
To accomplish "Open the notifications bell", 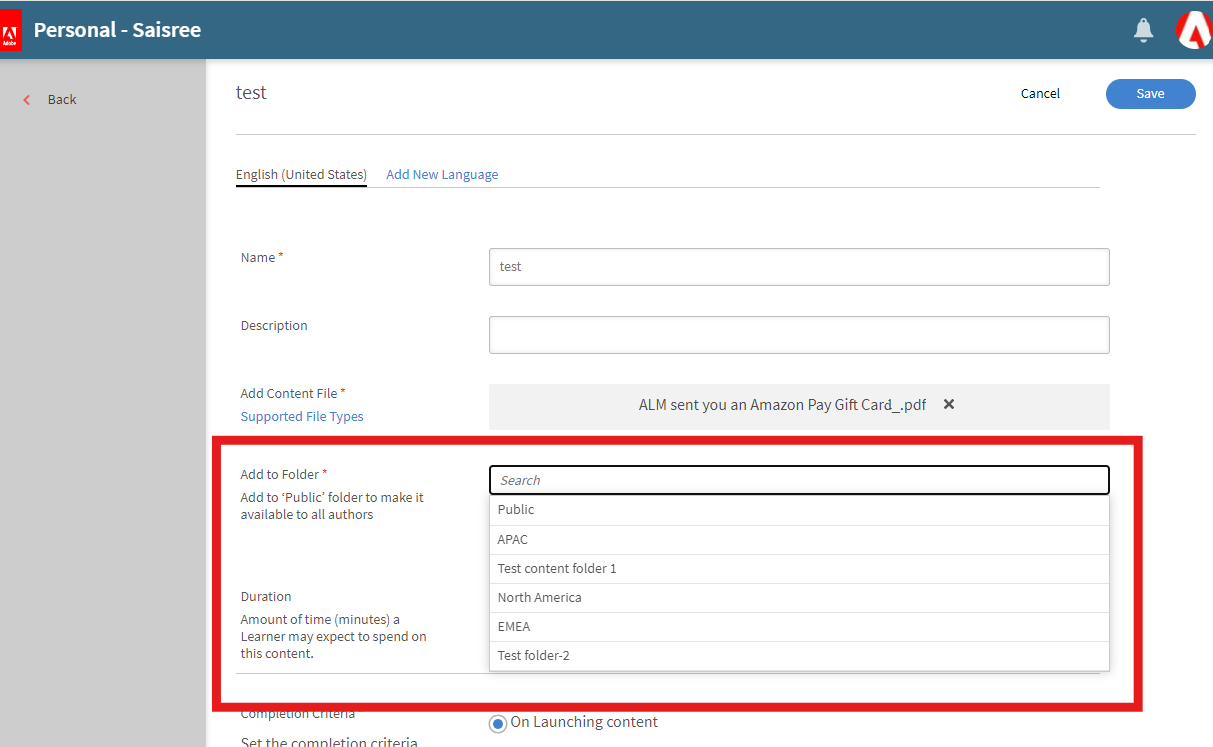I will point(1143,30).
